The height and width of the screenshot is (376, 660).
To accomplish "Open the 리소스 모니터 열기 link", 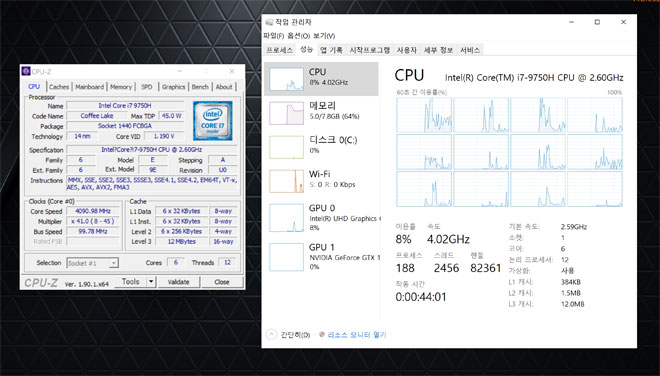I will click(357, 335).
